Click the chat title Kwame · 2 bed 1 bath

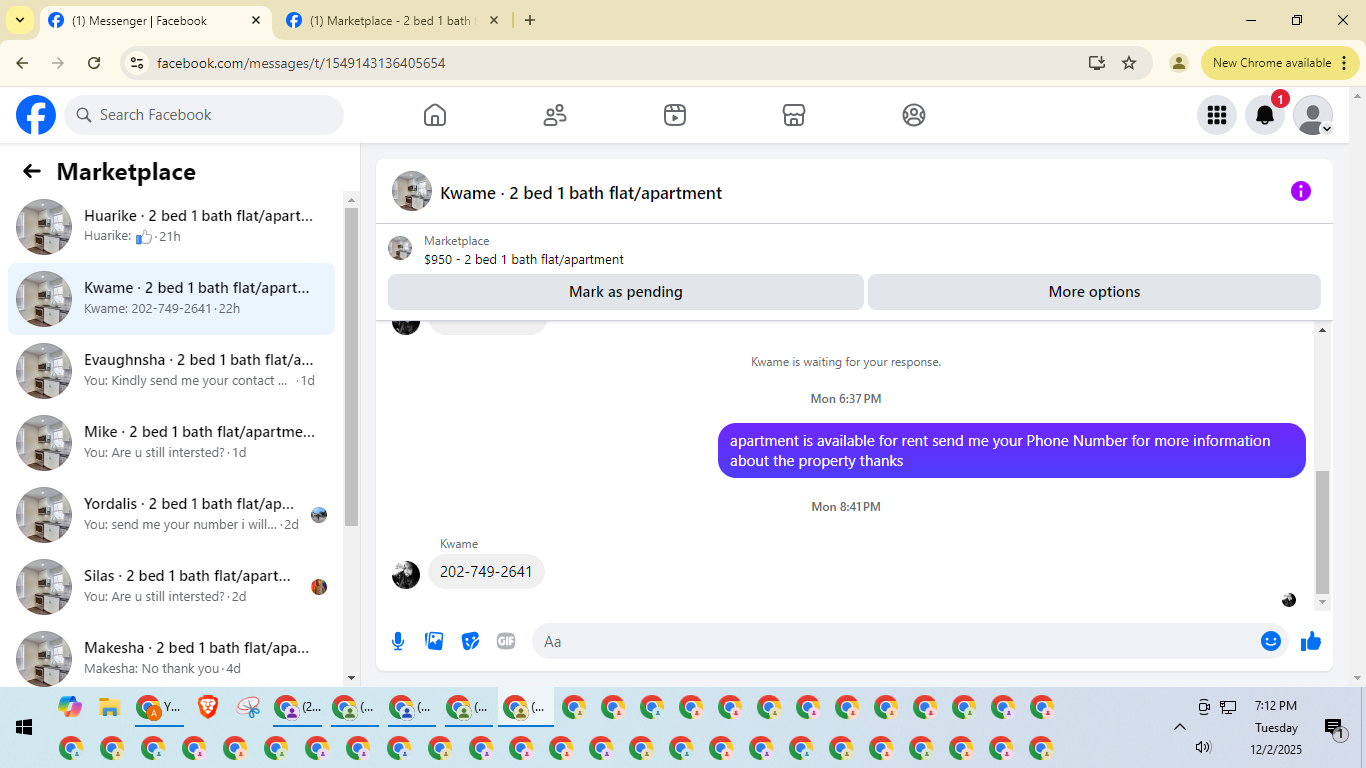(581, 192)
